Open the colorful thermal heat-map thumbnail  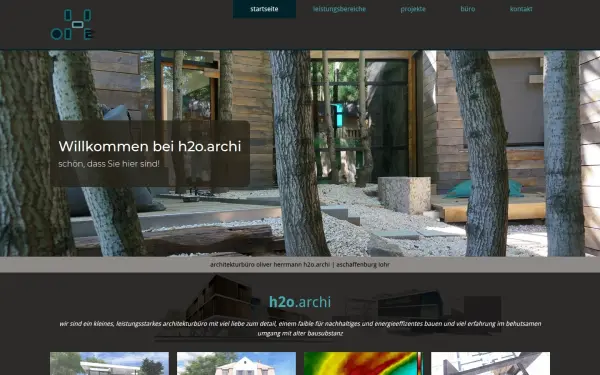click(363, 364)
